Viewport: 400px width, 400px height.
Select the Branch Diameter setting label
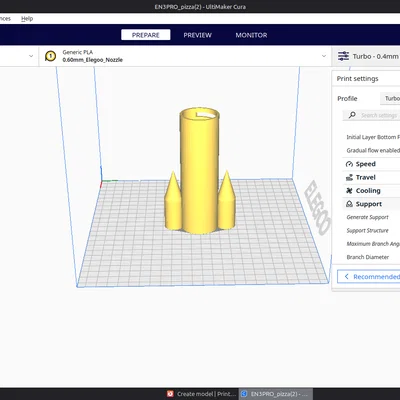pos(368,257)
